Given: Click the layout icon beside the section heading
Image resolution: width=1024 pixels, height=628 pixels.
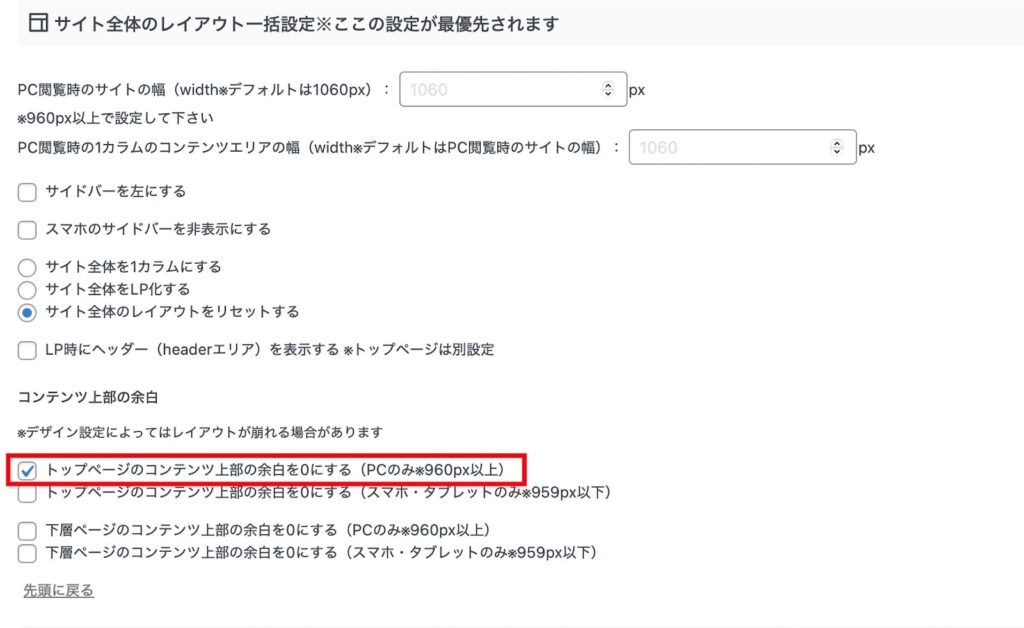Looking at the screenshot, I should click(x=39, y=23).
